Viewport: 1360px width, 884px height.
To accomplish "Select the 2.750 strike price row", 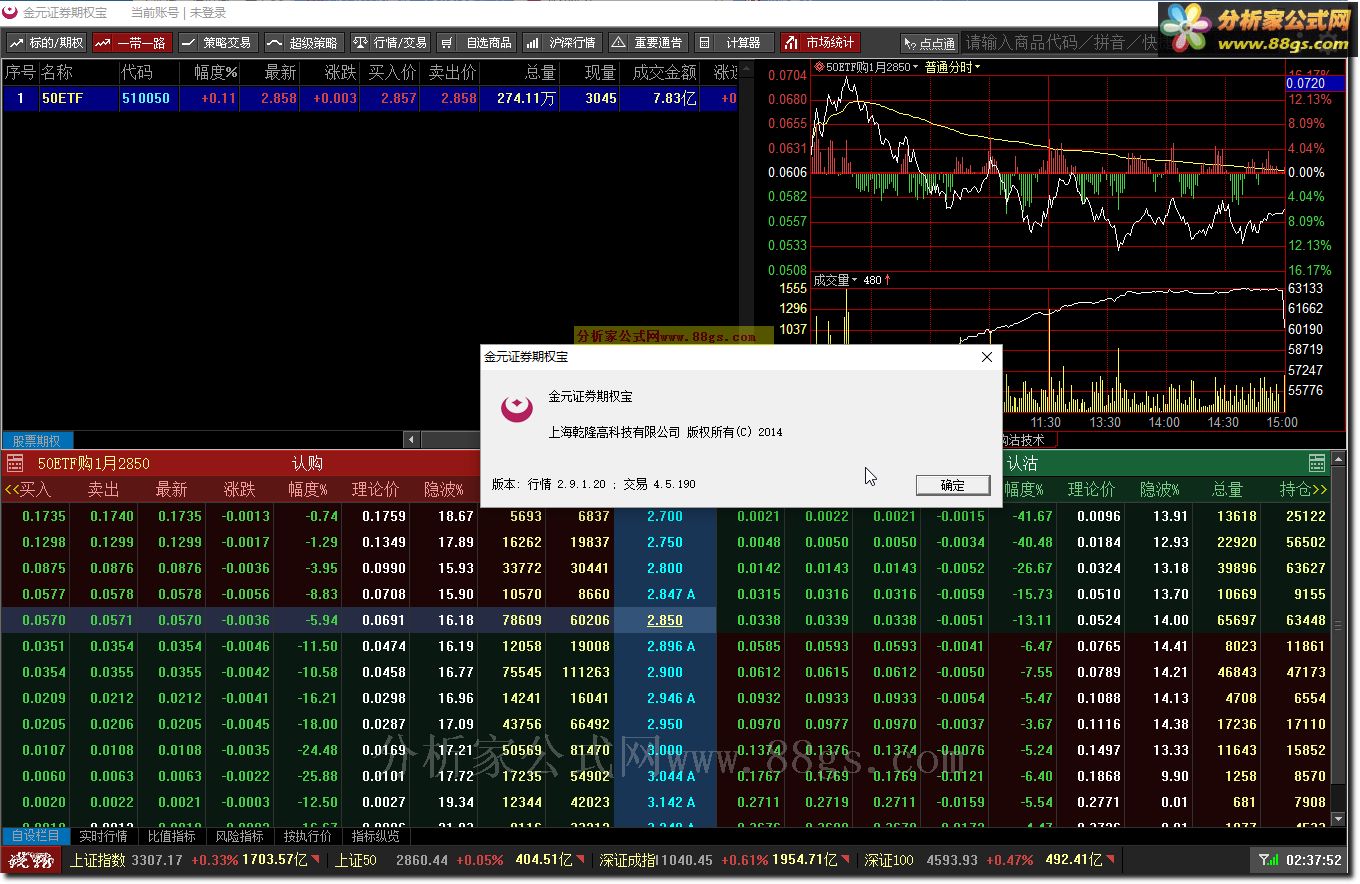I will point(665,542).
